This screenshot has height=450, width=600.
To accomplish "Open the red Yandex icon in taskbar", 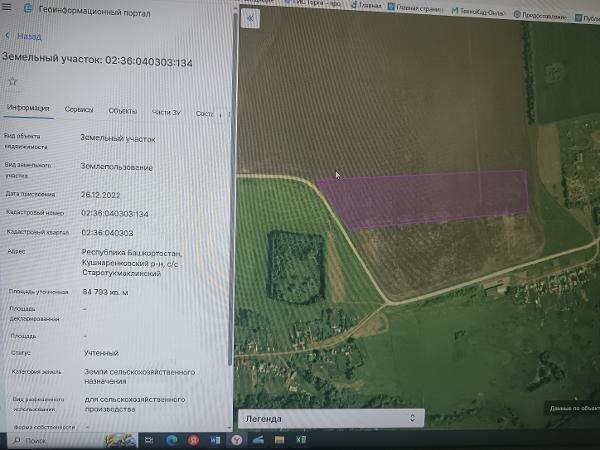I will 193,440.
